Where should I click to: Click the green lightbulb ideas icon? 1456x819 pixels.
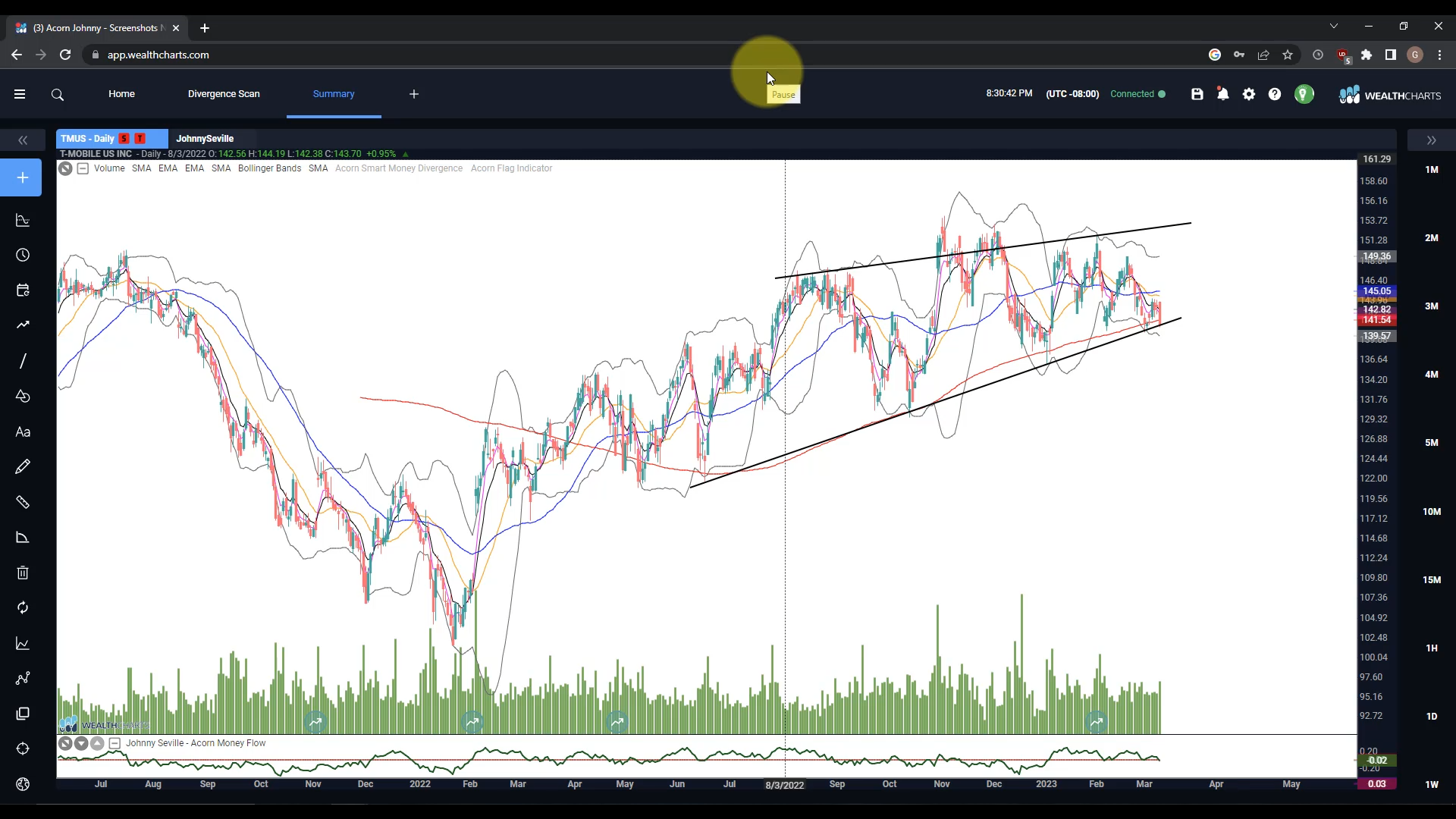tap(1304, 94)
